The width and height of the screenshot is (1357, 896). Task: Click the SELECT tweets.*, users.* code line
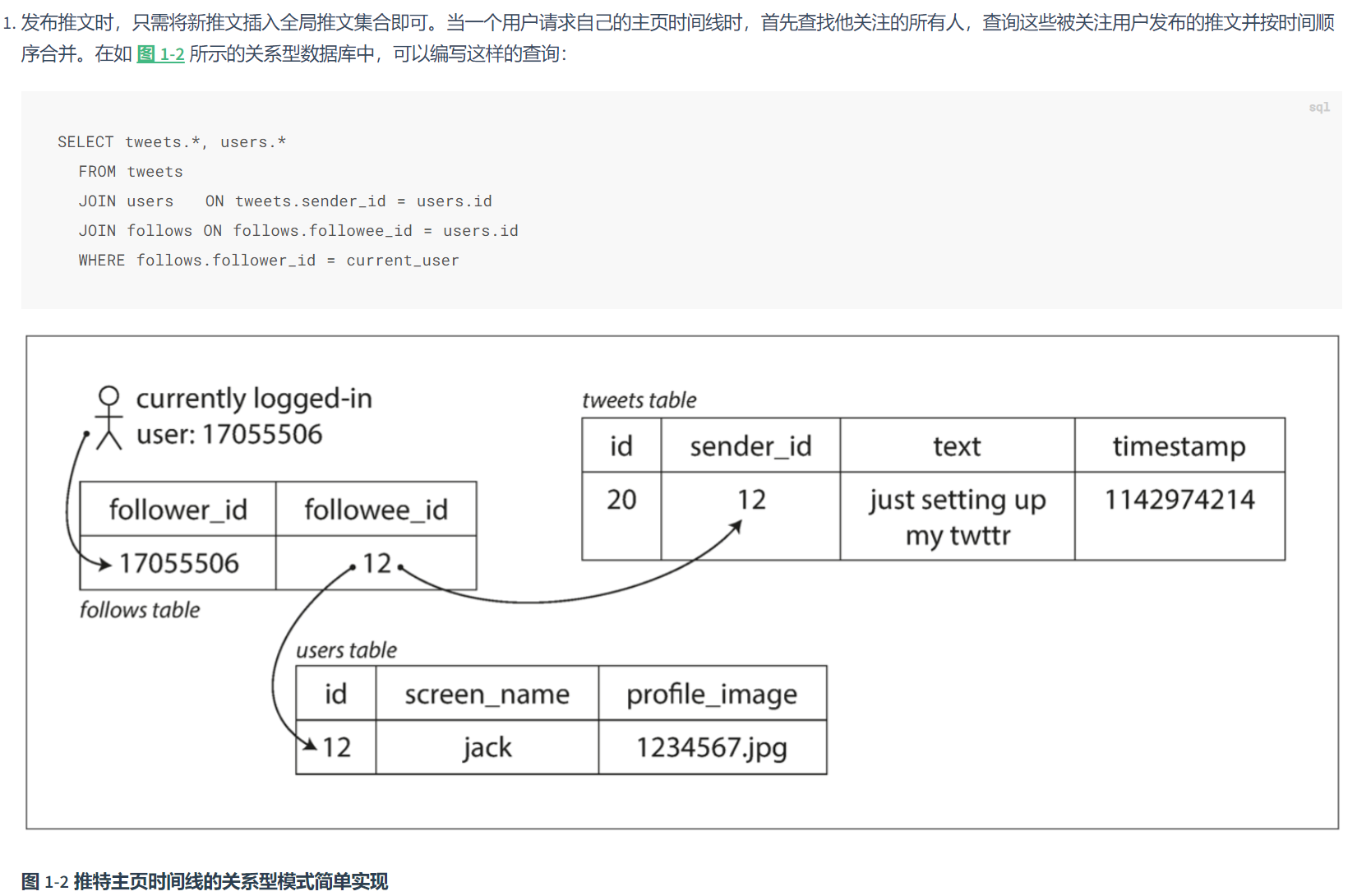tap(172, 142)
